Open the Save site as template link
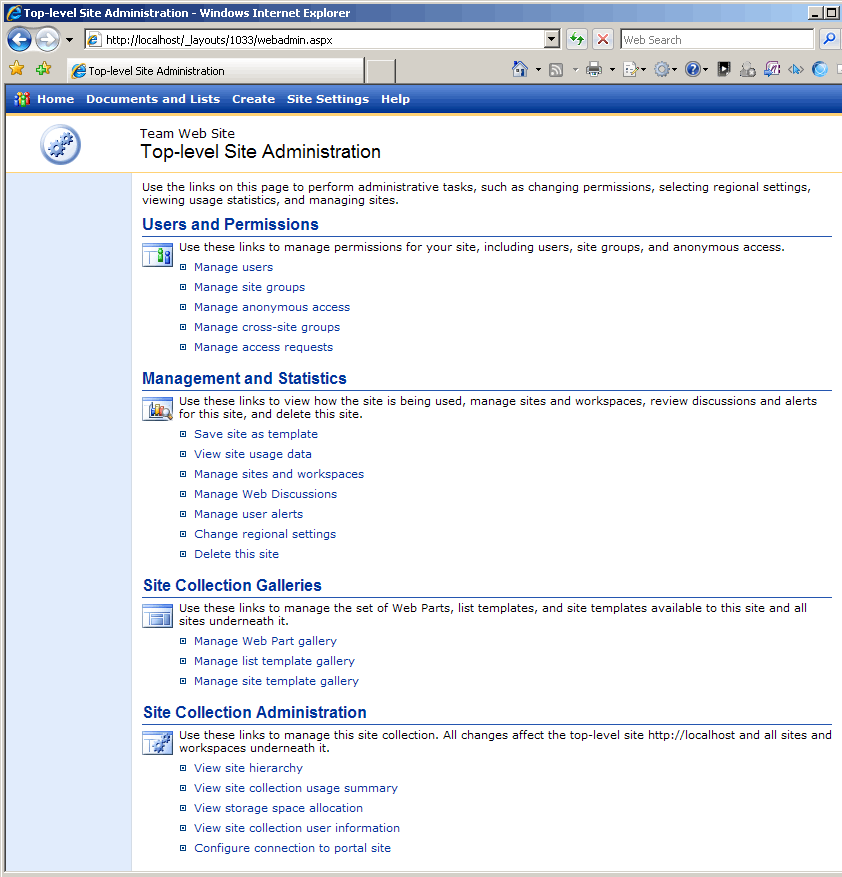This screenshot has width=842, height=877. click(x=256, y=434)
